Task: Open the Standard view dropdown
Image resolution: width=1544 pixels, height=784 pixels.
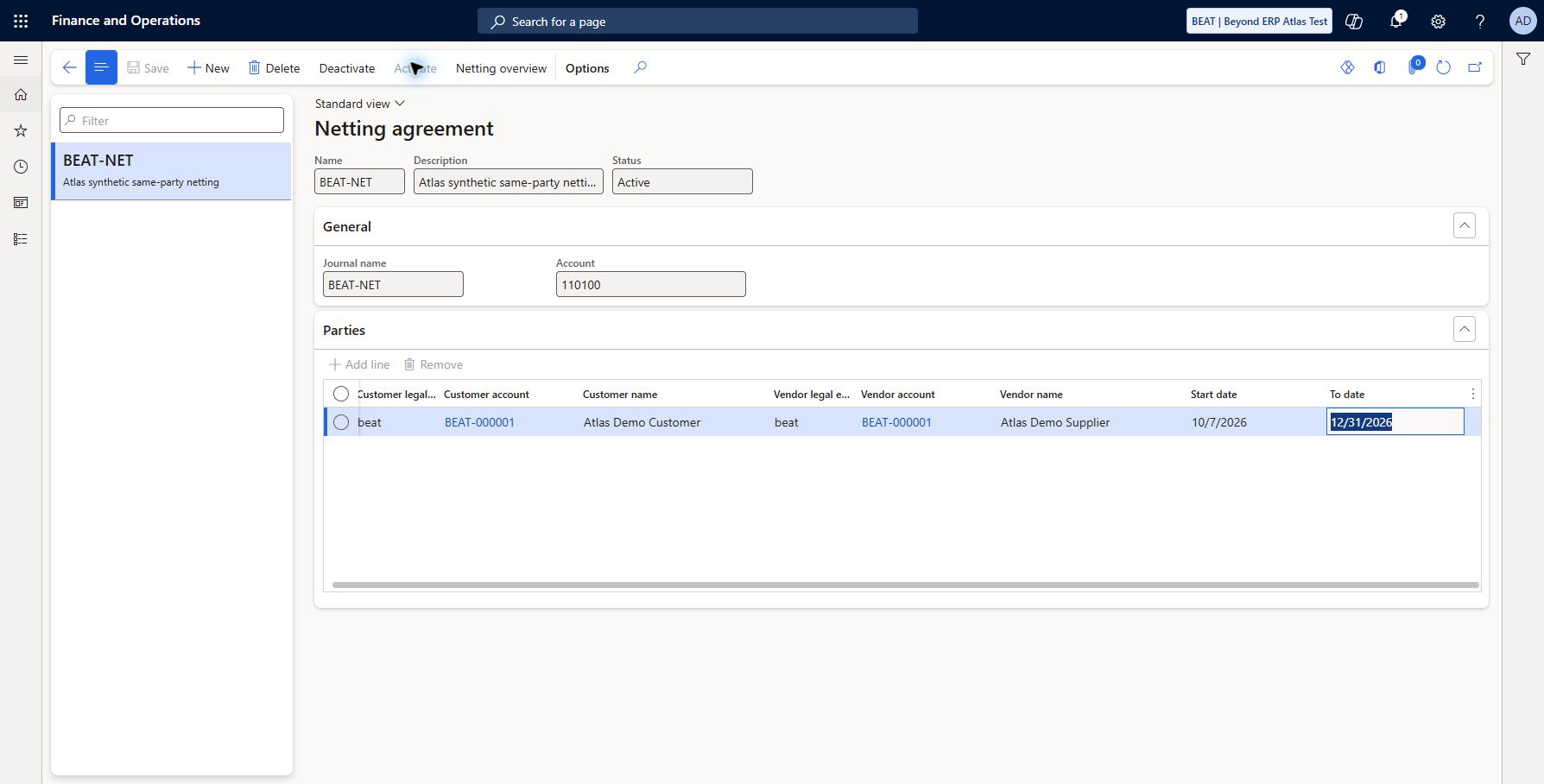Action: click(x=359, y=104)
